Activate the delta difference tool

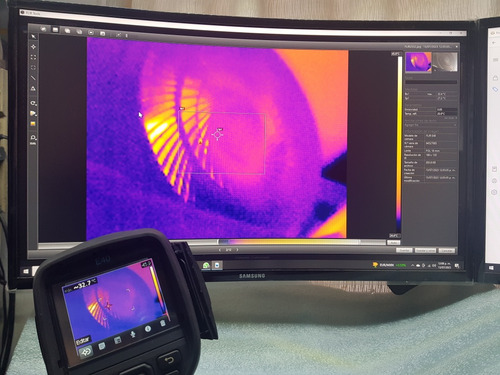33,89
